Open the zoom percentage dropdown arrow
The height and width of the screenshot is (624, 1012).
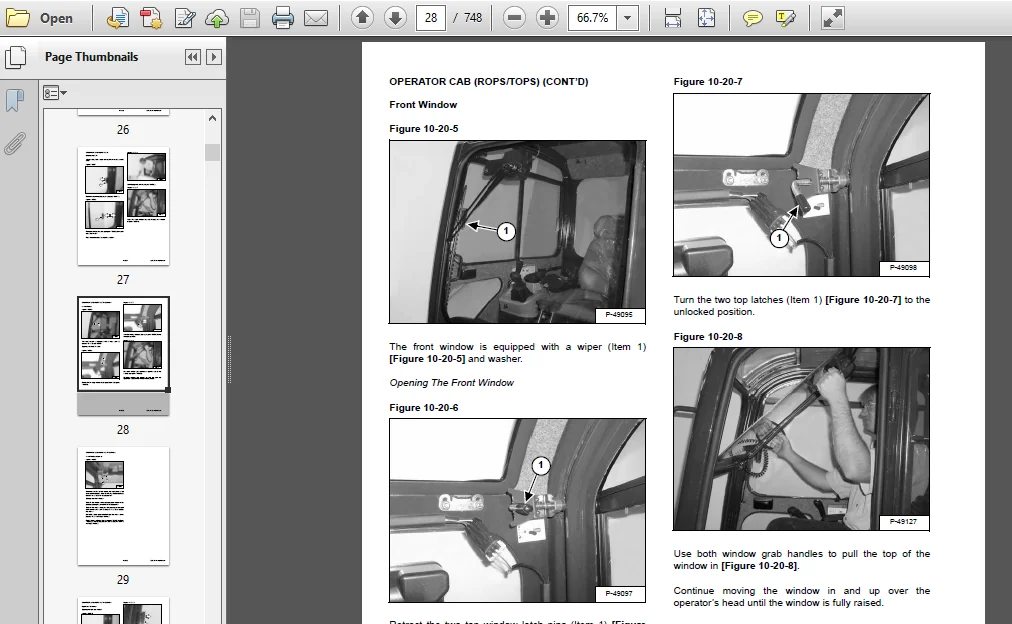[627, 17]
